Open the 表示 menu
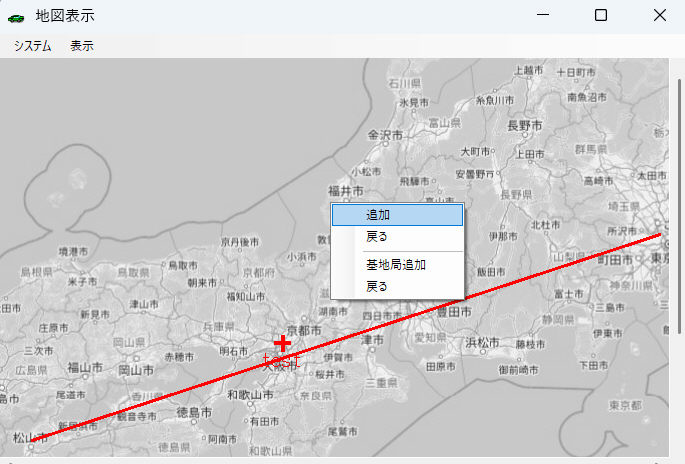The height and width of the screenshot is (464, 685). (x=82, y=46)
